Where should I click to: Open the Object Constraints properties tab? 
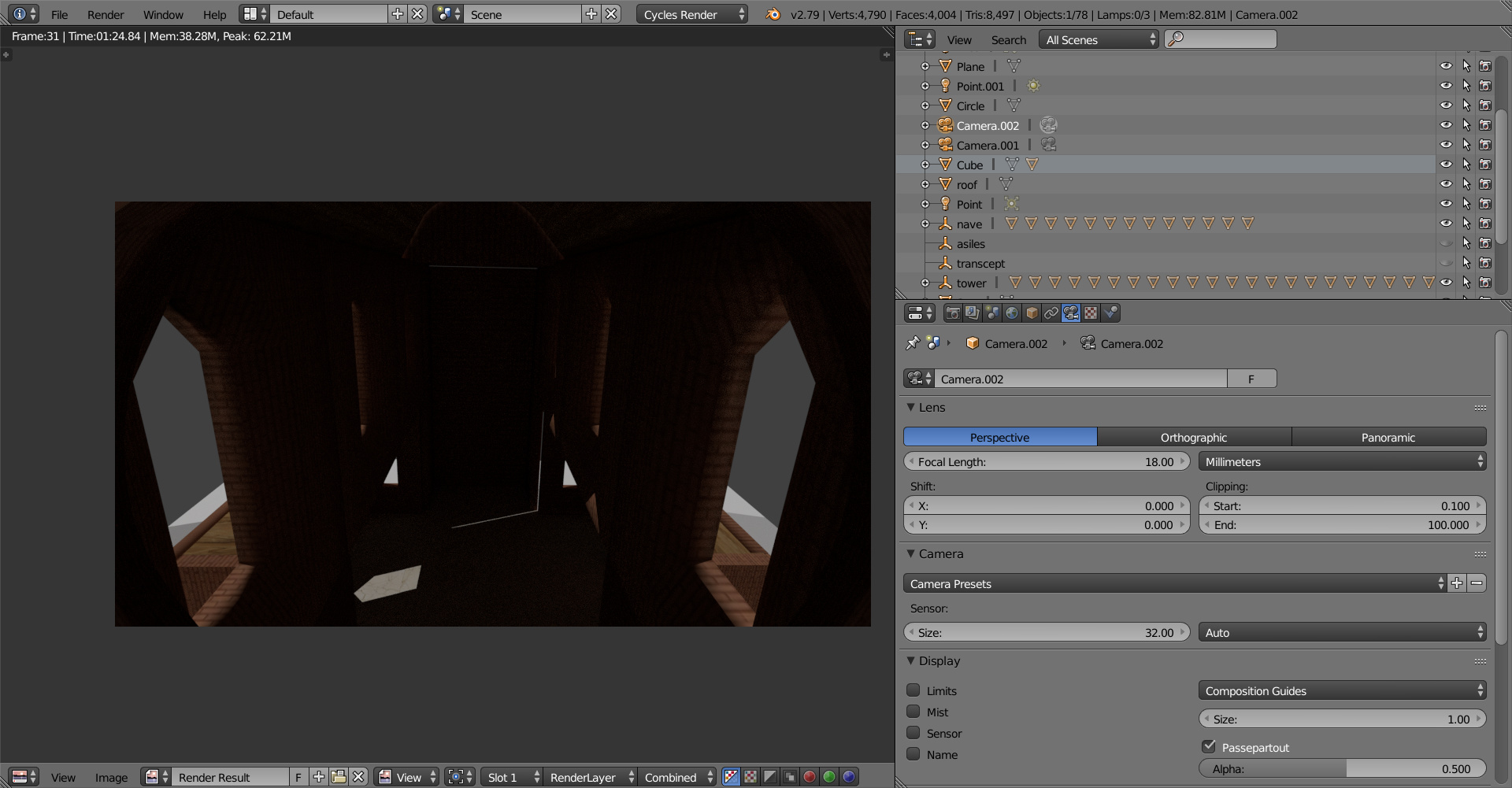1051,313
